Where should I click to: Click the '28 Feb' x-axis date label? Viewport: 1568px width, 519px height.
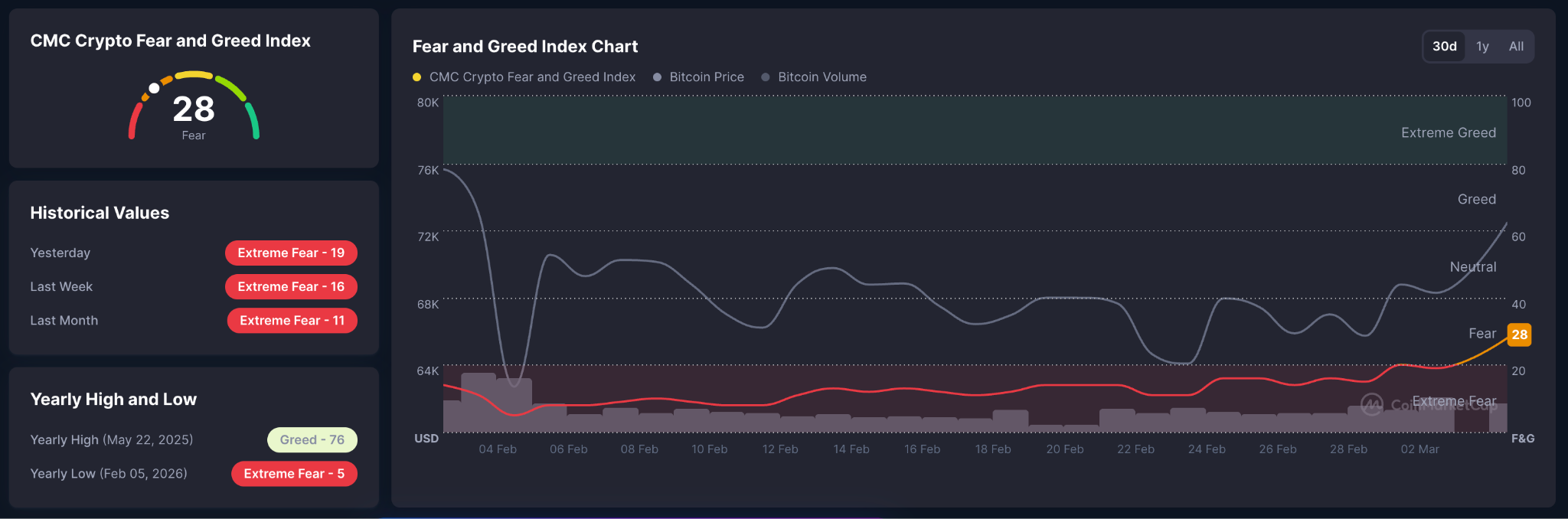pyautogui.click(x=1348, y=449)
